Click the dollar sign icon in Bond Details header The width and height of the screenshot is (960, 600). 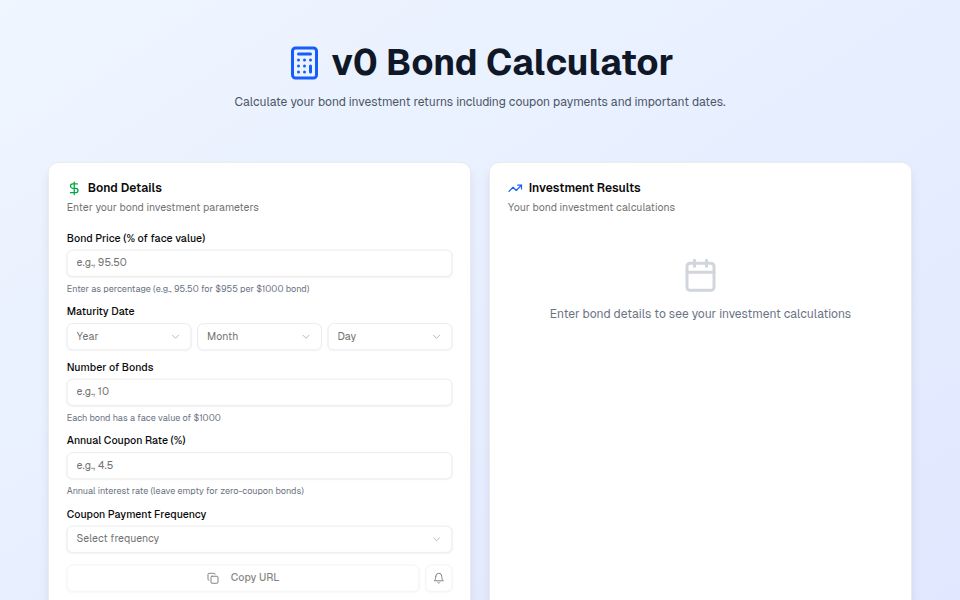tap(73, 187)
